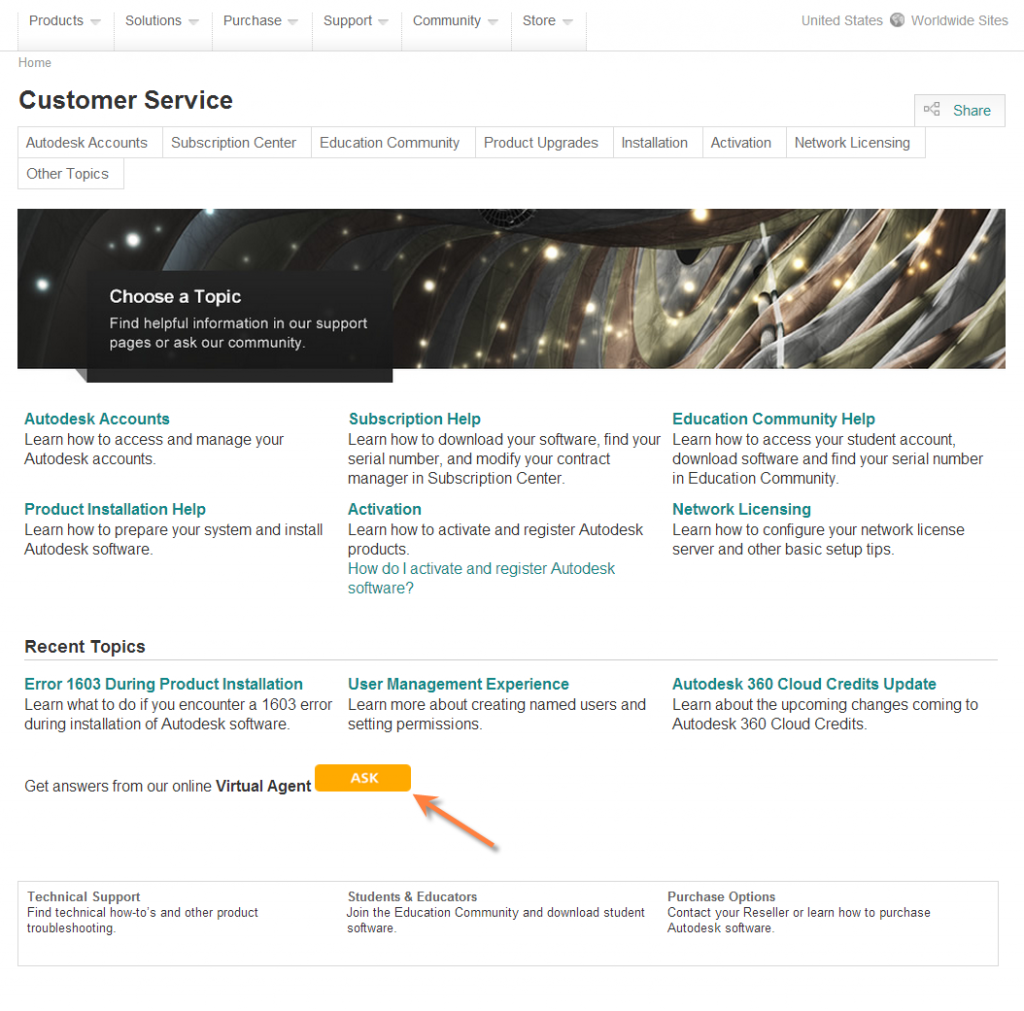Click the share icon beside Share

pos(931,109)
